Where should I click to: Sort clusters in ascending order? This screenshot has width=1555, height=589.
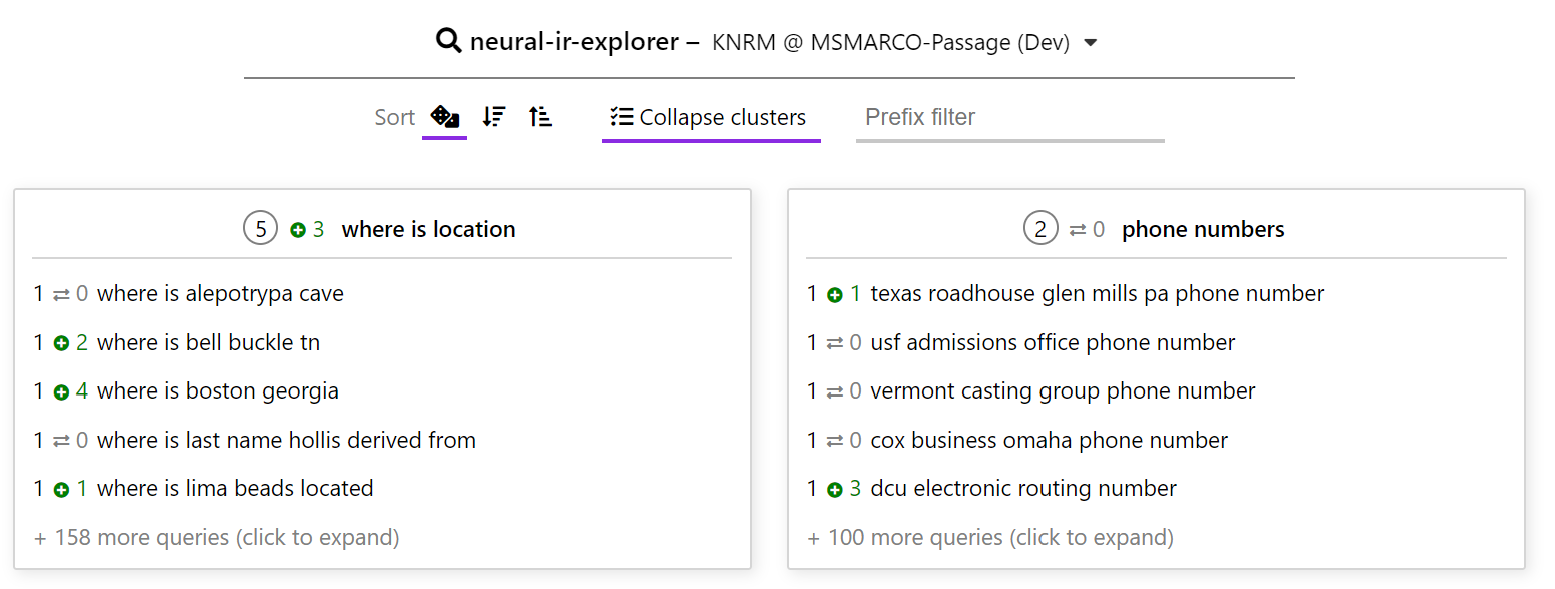point(540,117)
